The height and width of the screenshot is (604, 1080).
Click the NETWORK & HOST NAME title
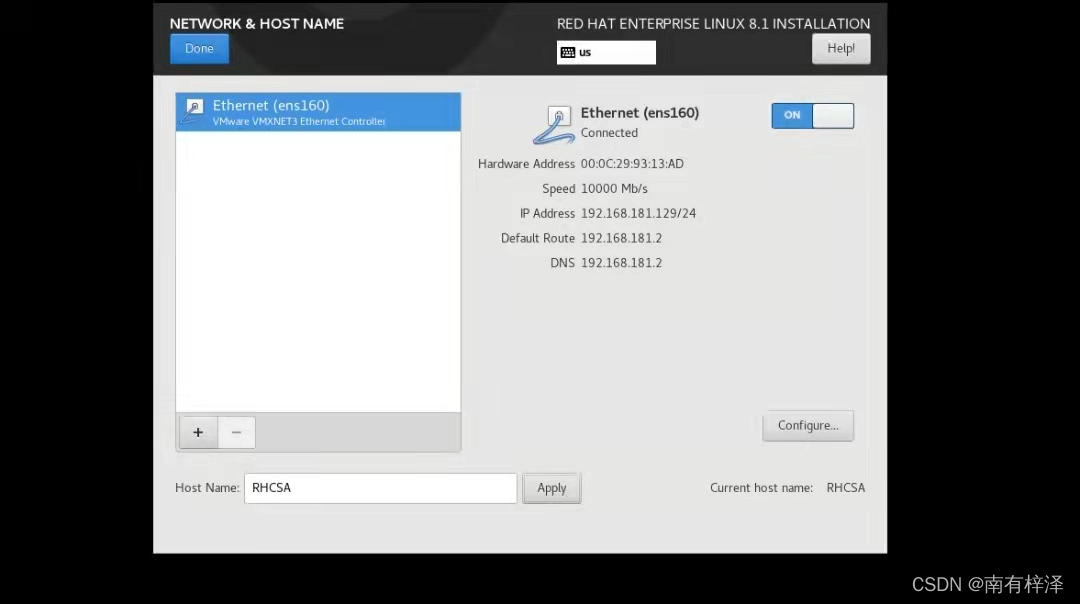pos(257,23)
